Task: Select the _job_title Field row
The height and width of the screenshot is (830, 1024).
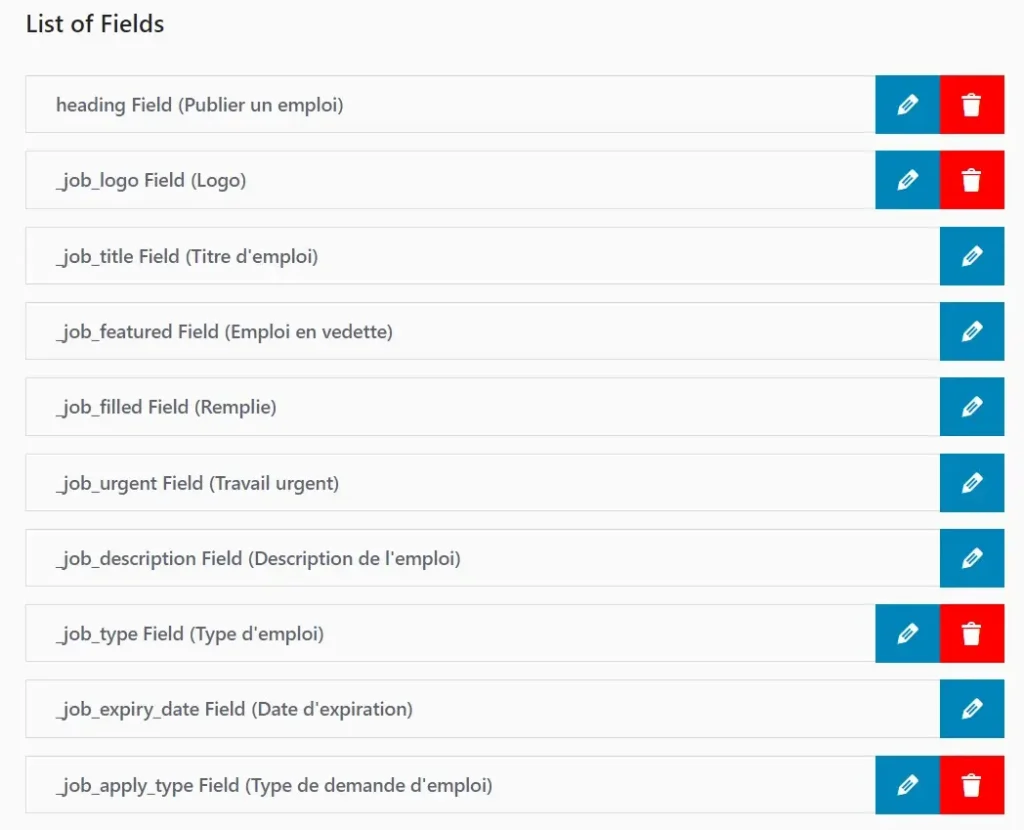Action: pyautogui.click(x=450, y=256)
